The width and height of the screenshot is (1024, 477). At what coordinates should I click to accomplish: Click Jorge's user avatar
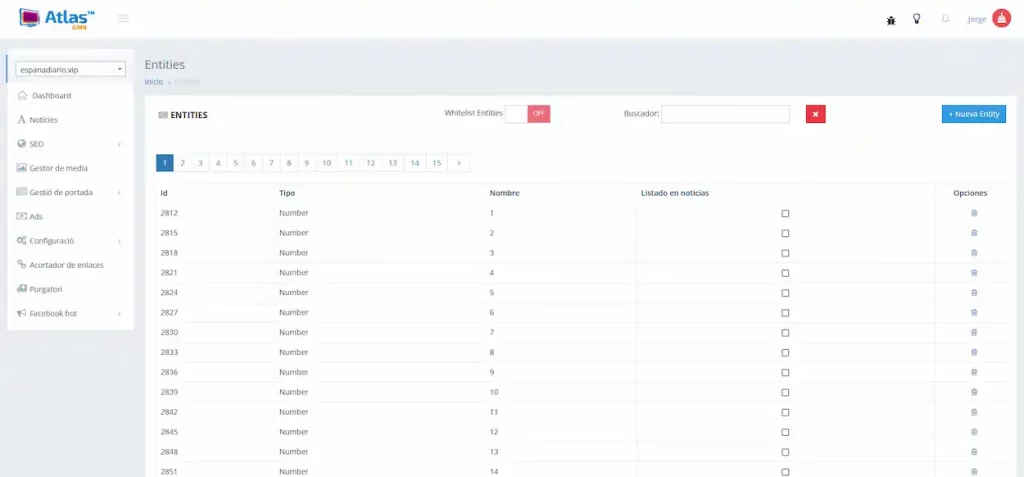coord(1001,19)
